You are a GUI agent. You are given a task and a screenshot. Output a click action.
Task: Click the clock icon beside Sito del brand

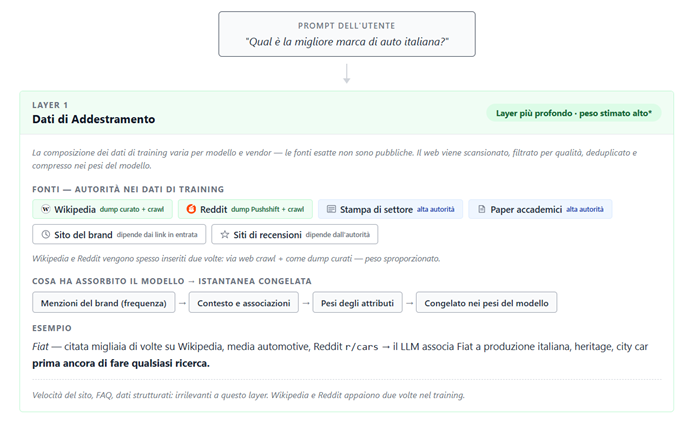tap(45, 234)
